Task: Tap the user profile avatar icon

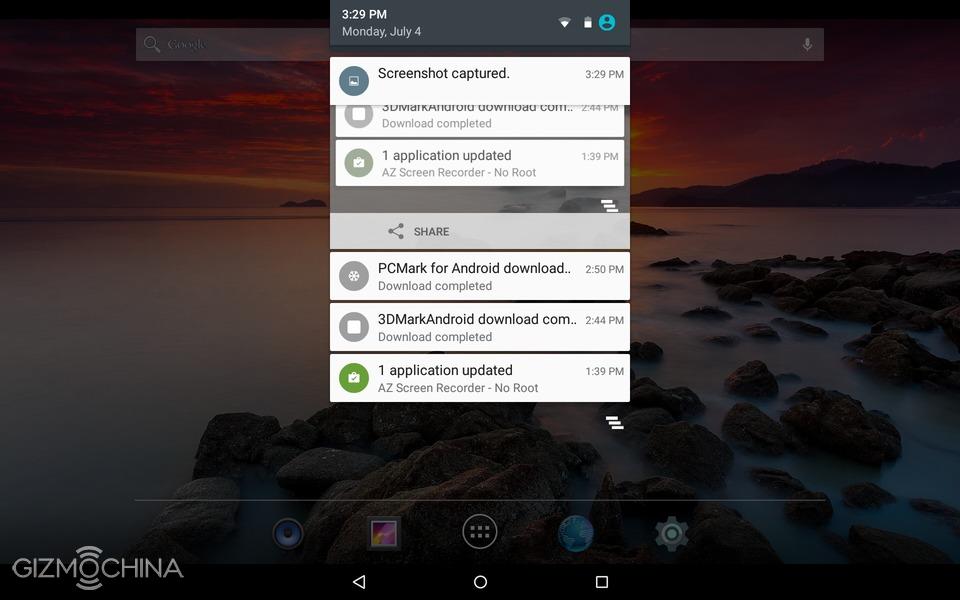Action: point(607,22)
